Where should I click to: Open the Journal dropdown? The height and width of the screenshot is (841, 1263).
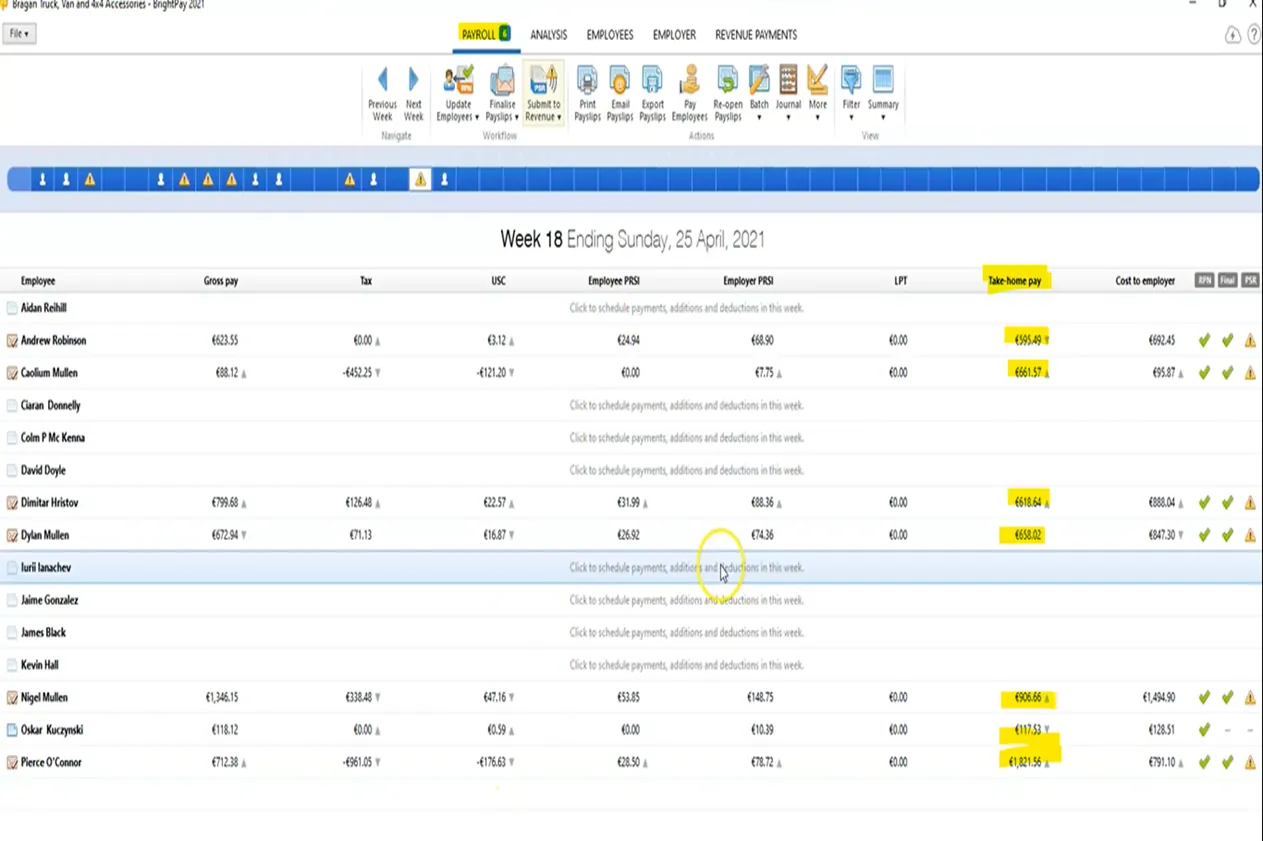point(789,94)
